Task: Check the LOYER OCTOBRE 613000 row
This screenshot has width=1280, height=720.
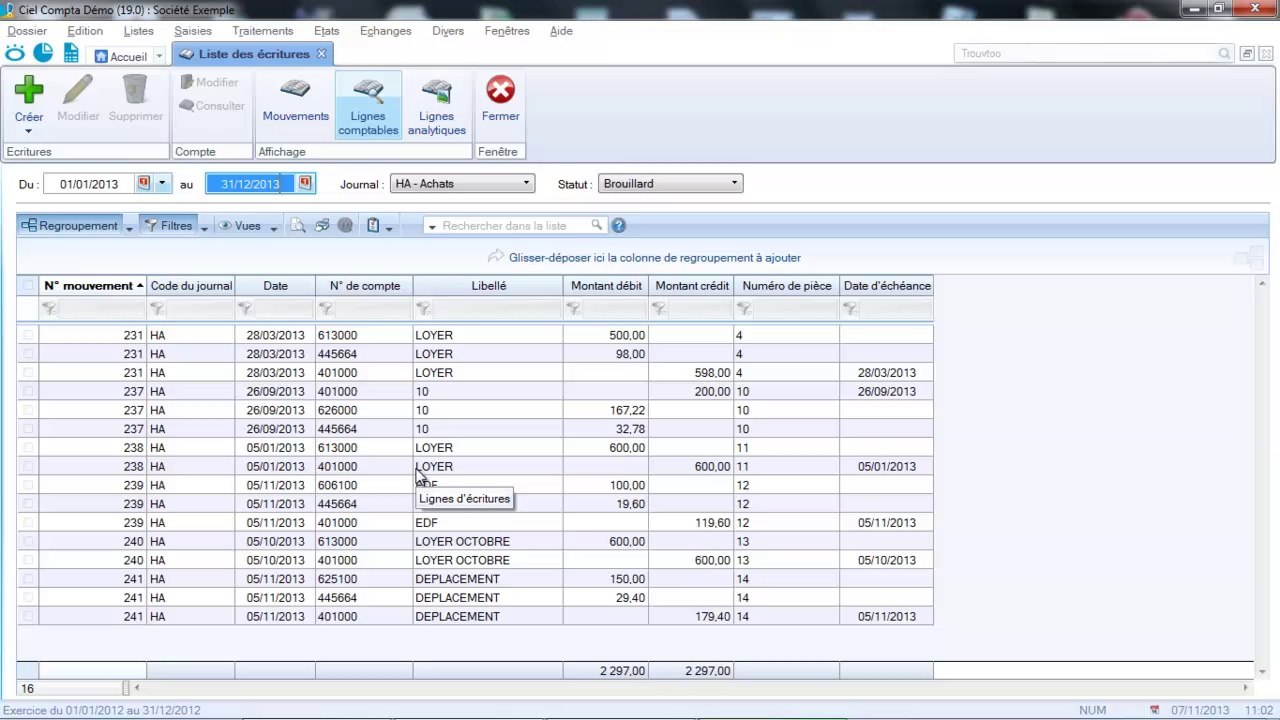Action: (x=28, y=542)
